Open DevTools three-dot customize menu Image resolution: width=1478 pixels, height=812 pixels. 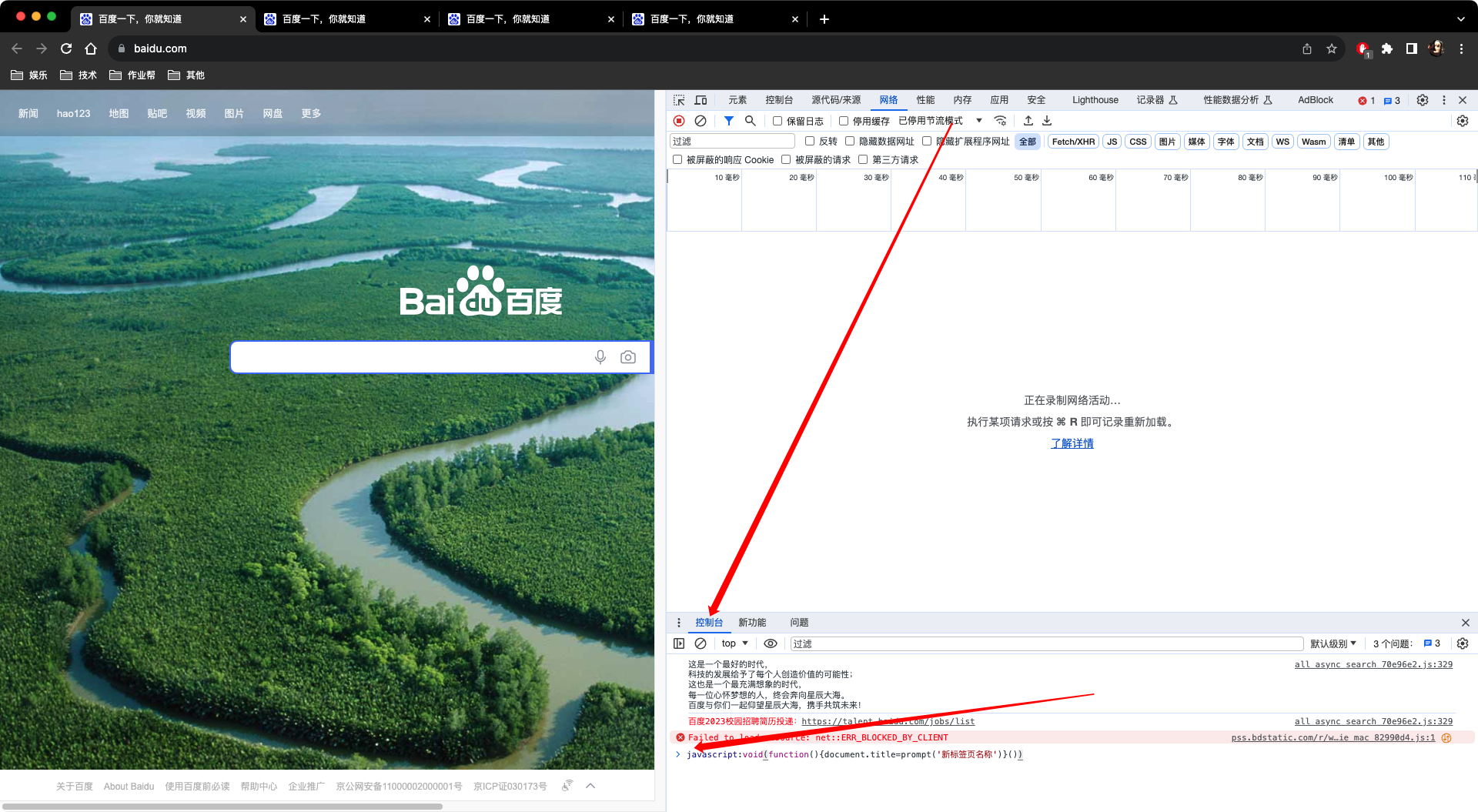pos(1444,100)
